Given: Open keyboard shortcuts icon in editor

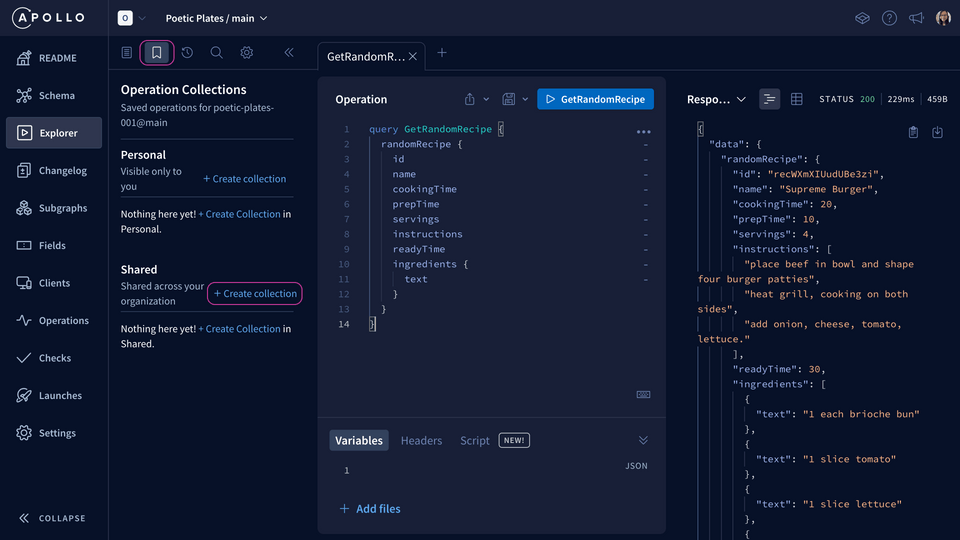Looking at the screenshot, I should coord(643,394).
